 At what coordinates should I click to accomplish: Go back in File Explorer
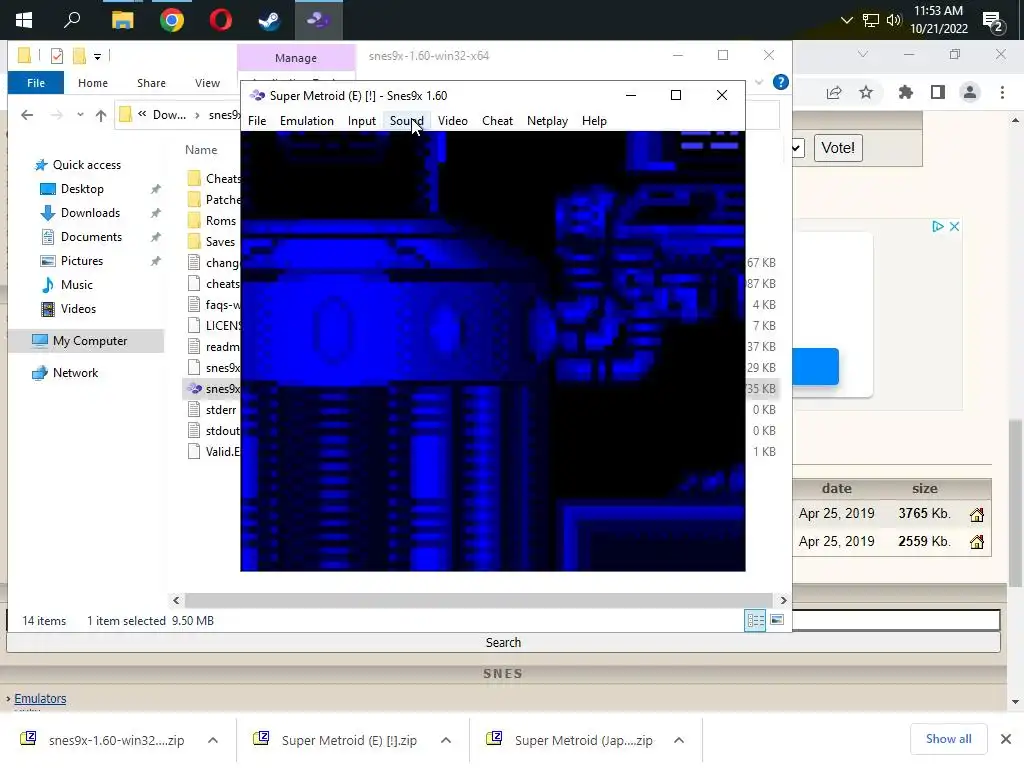click(27, 115)
